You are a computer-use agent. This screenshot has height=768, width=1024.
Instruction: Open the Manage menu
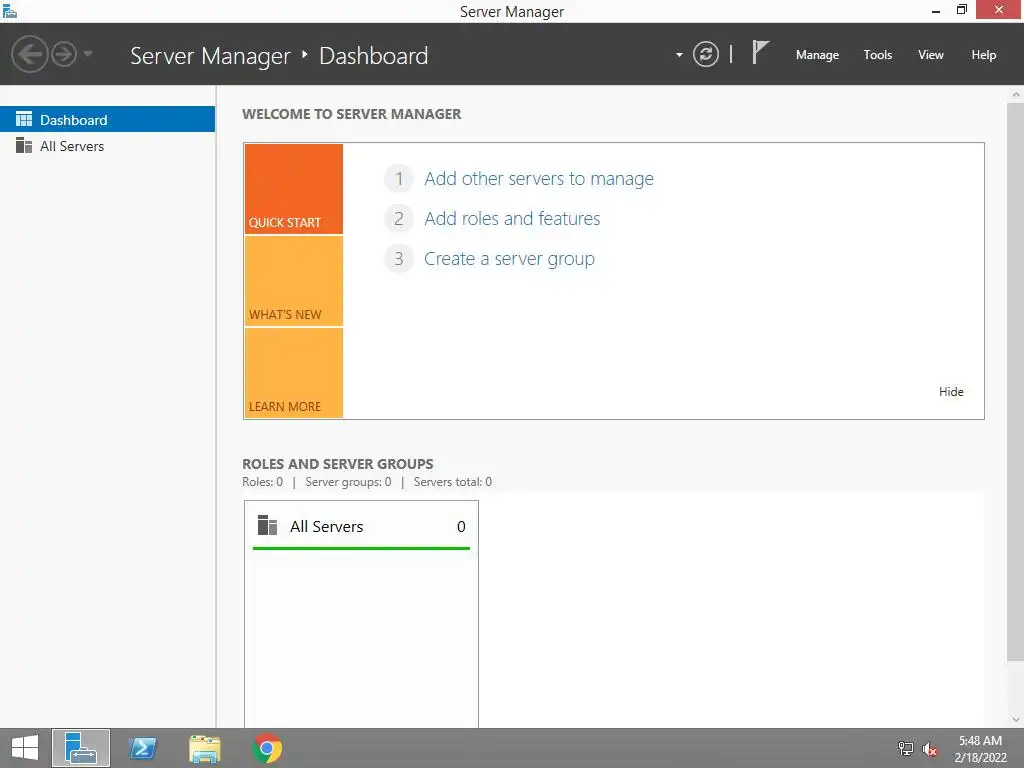pos(817,55)
